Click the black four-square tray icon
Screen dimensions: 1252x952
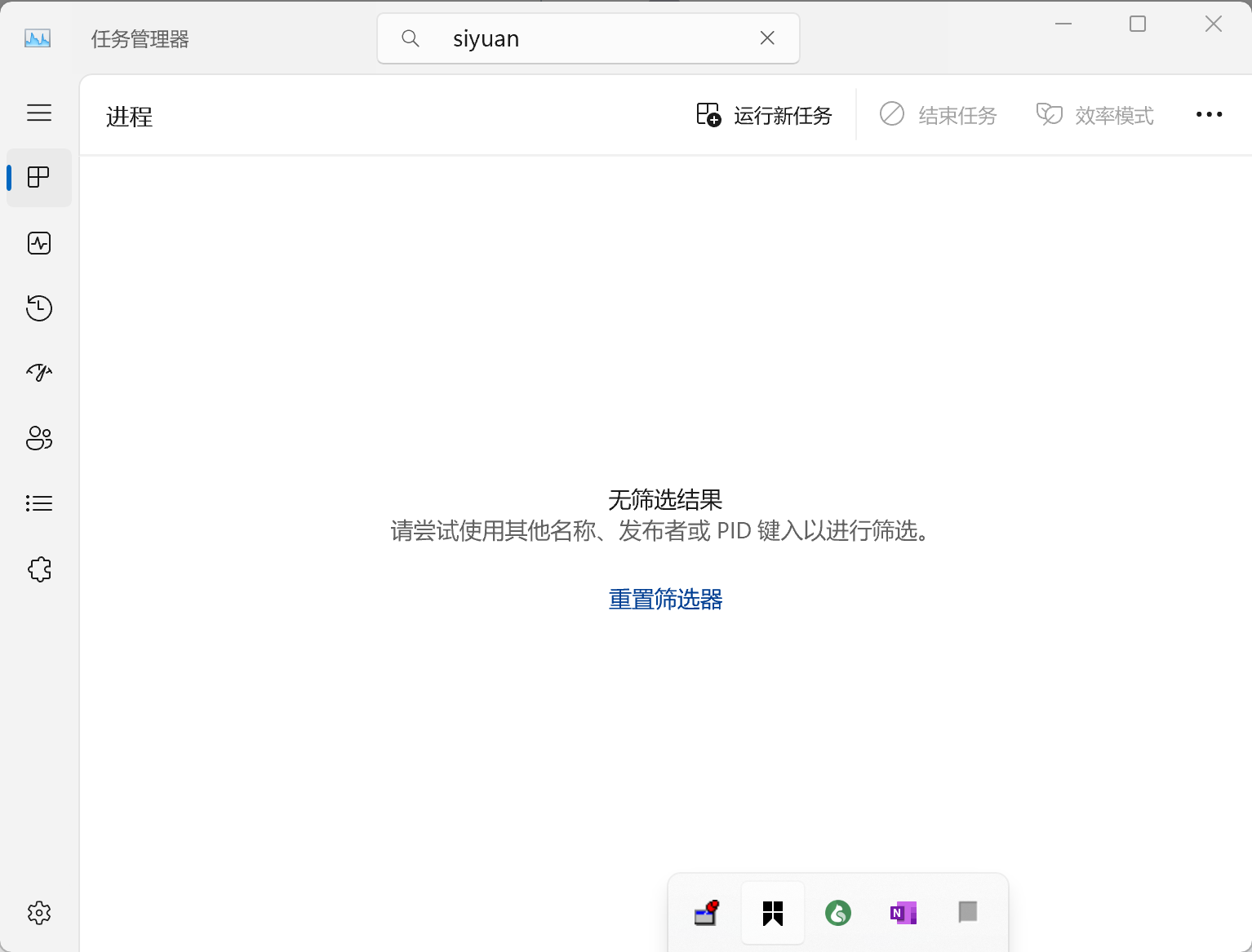click(773, 913)
